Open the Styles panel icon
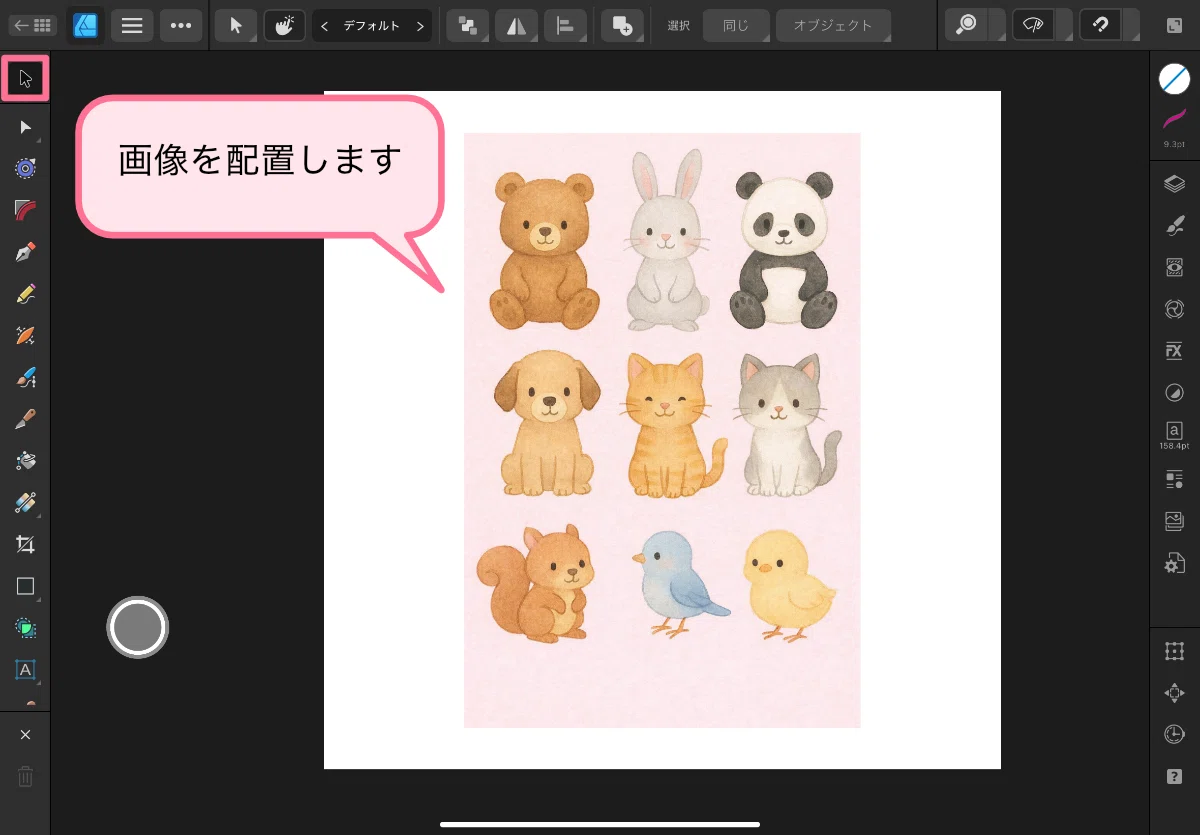The image size is (1200, 835). tap(1174, 393)
